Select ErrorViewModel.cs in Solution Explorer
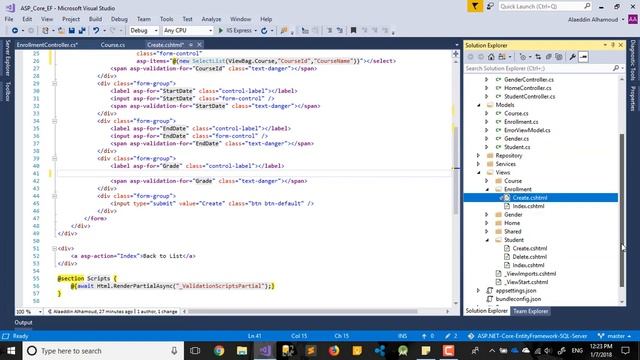 [x=527, y=130]
